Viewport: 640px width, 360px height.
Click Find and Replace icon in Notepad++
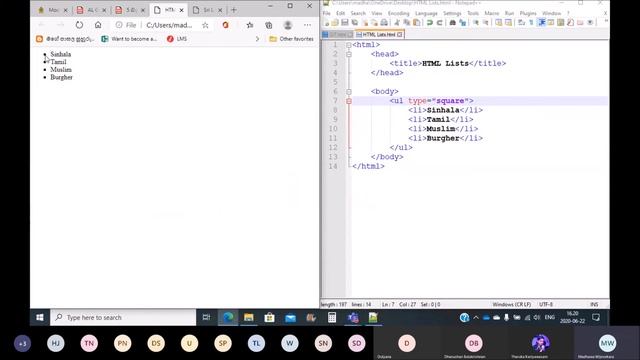point(462,23)
